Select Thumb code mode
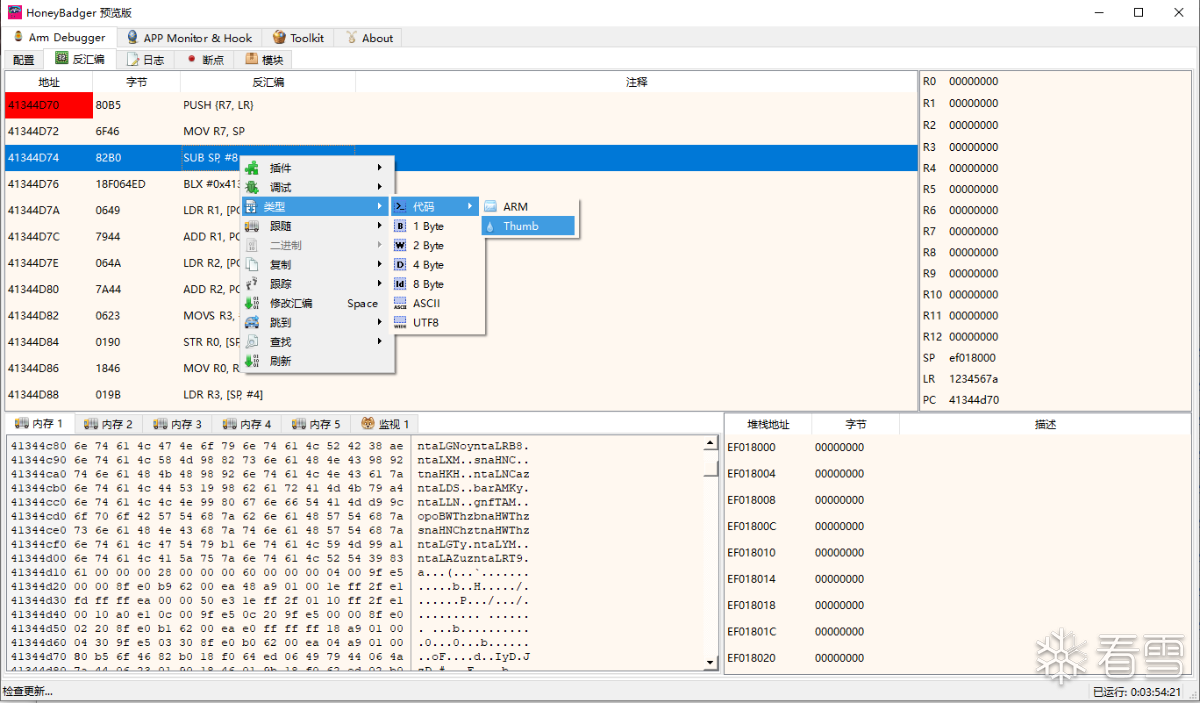This screenshot has width=1200, height=703. point(528,226)
